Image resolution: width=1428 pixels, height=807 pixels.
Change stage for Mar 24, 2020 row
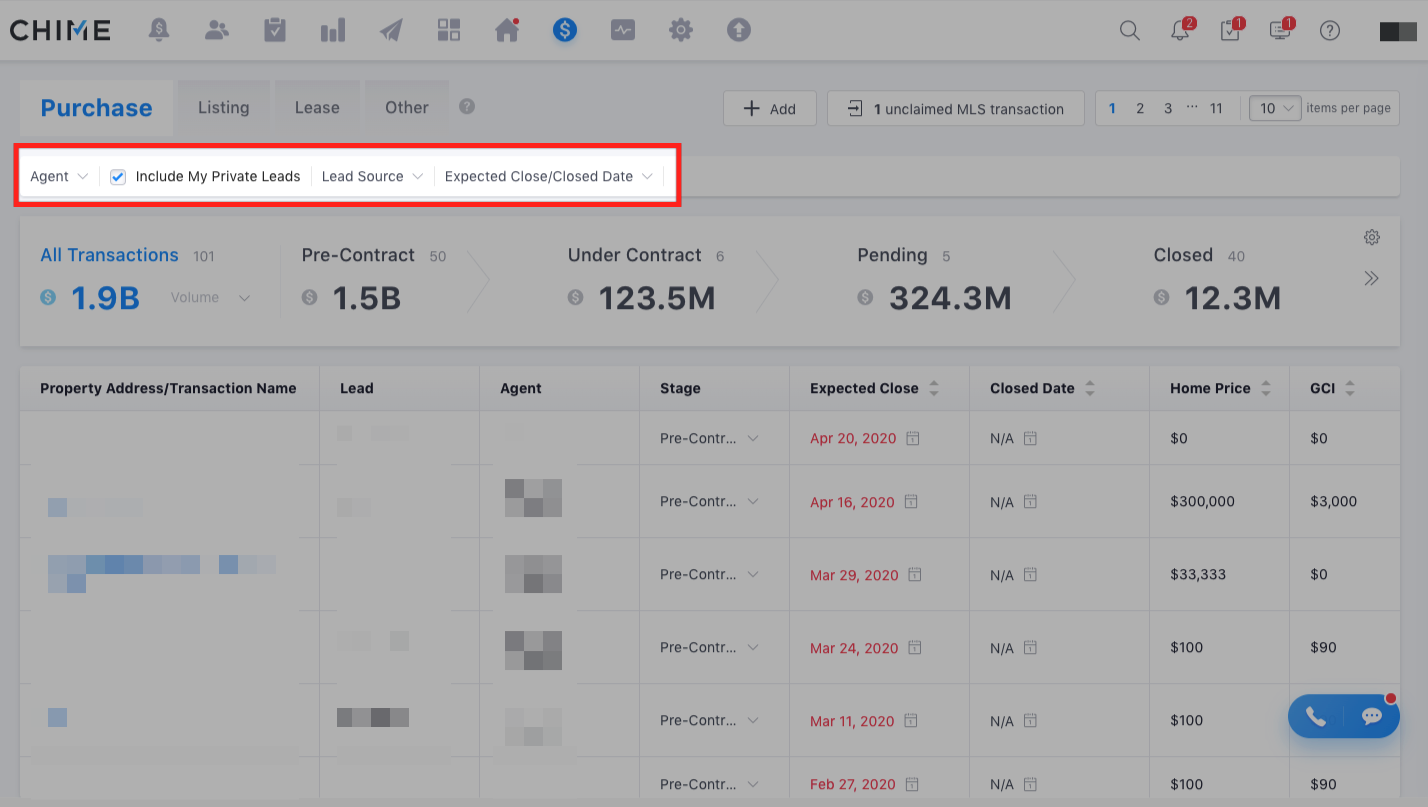[x=709, y=648]
